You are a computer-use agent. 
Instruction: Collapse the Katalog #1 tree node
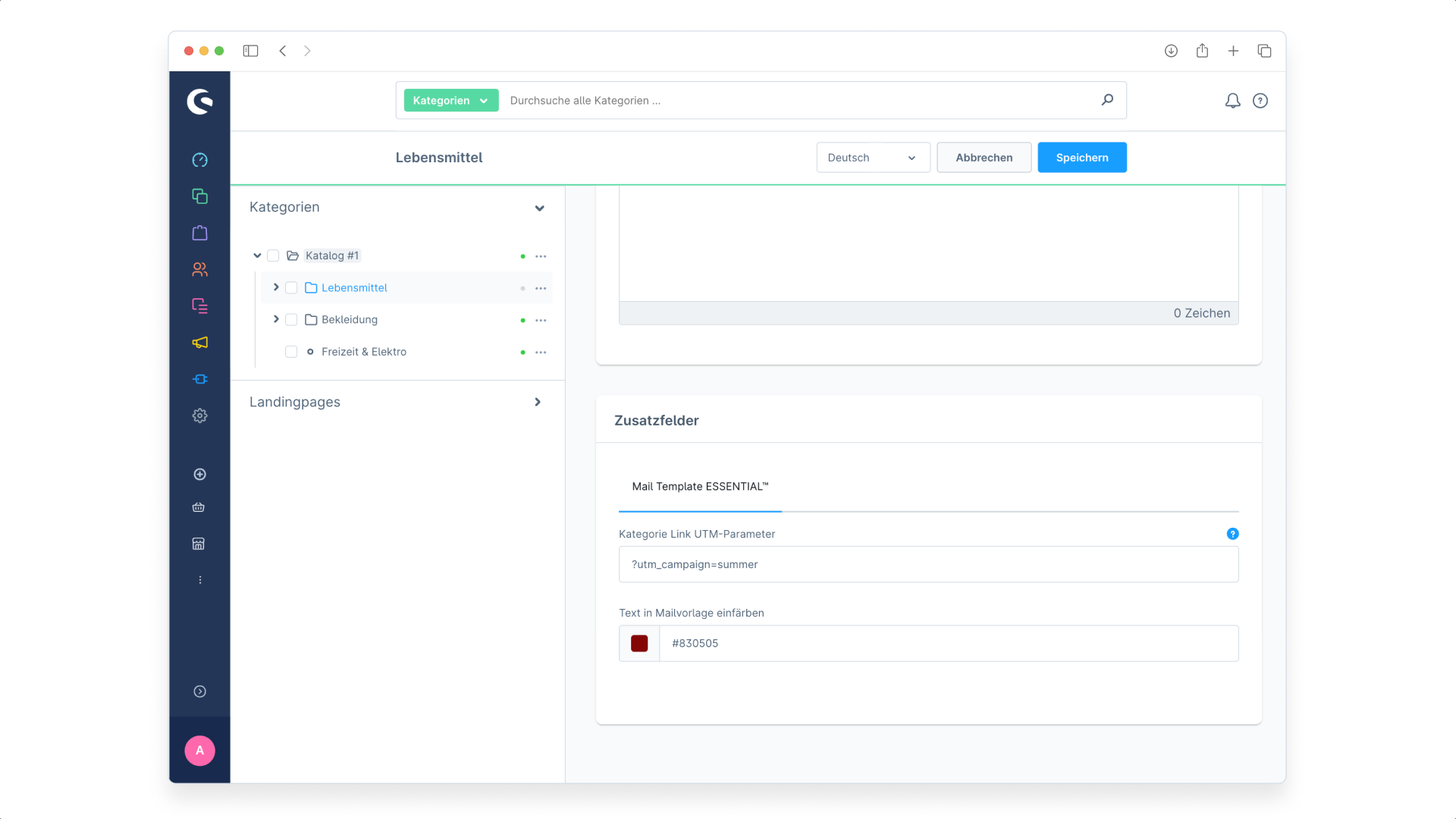257,256
